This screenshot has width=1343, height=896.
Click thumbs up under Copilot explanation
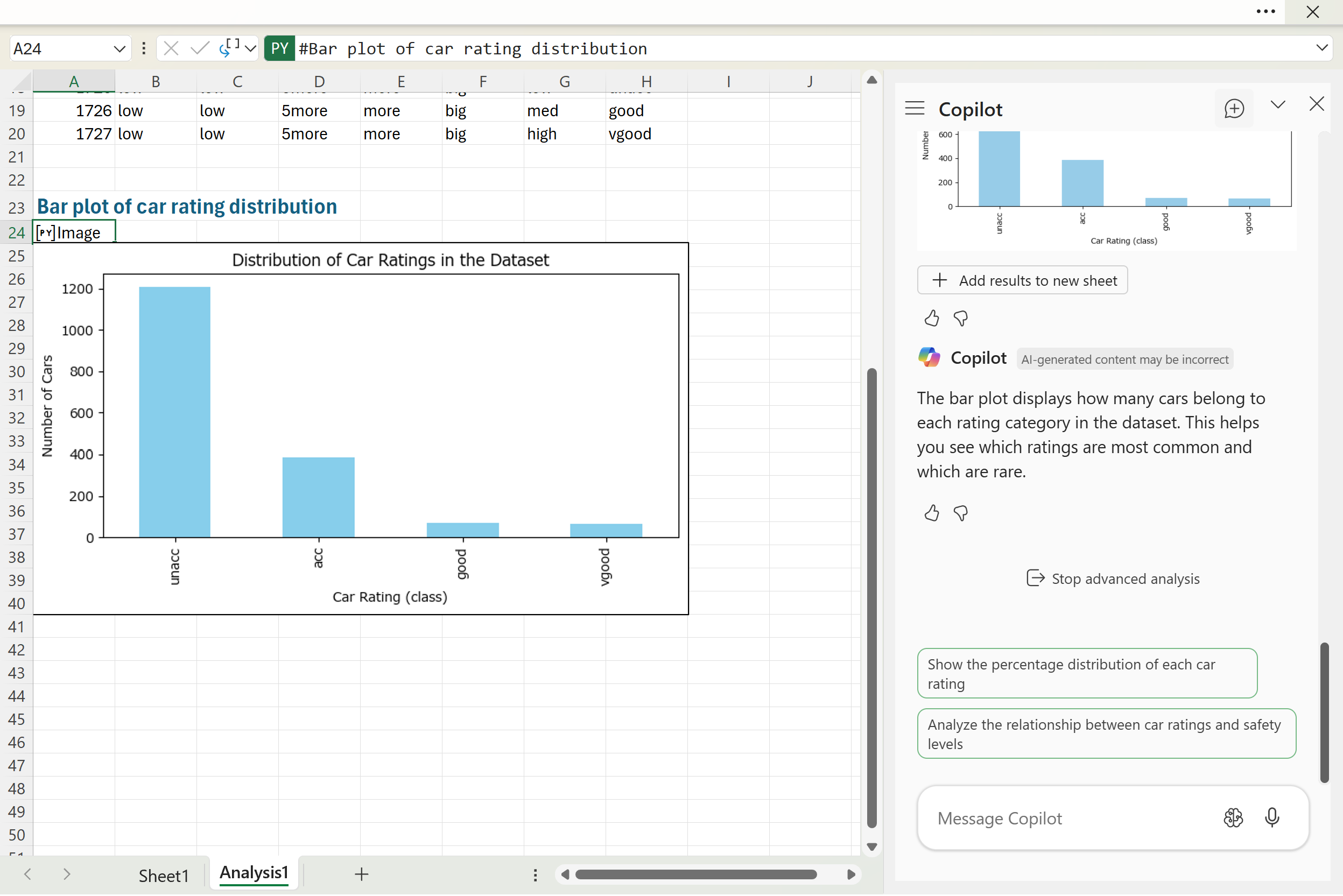pos(932,513)
